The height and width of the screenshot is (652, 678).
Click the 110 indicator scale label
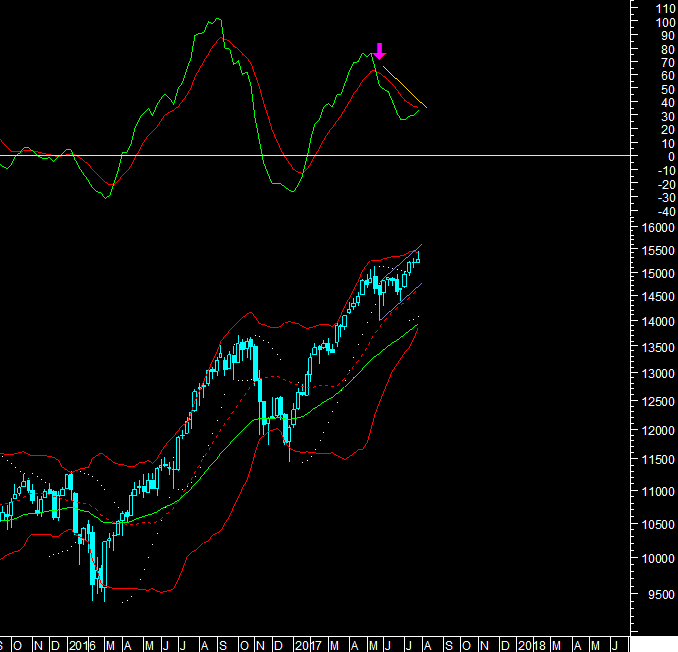tap(665, 9)
